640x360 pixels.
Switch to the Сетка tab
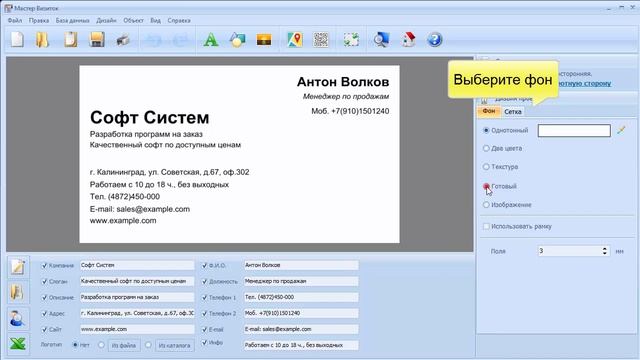pyautogui.click(x=513, y=111)
